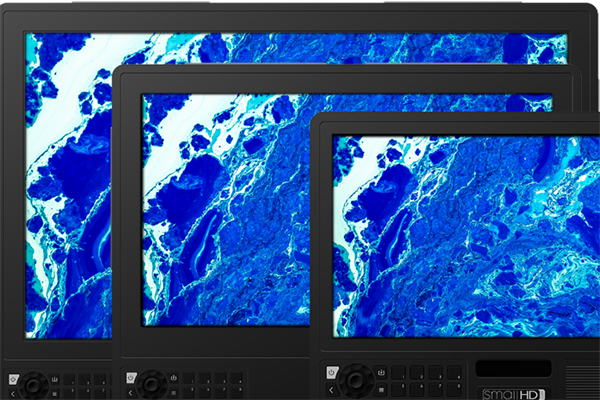
Task: Select function button 4 on the middle monitor
Action: [236, 378]
